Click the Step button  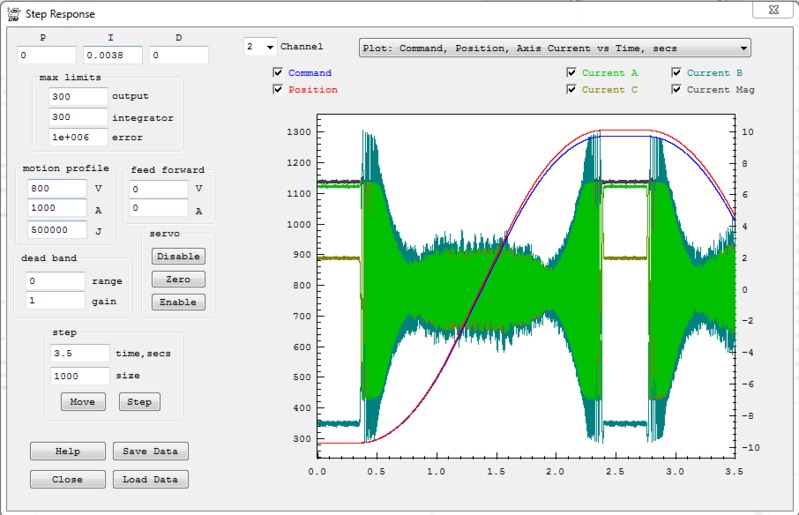[139, 402]
